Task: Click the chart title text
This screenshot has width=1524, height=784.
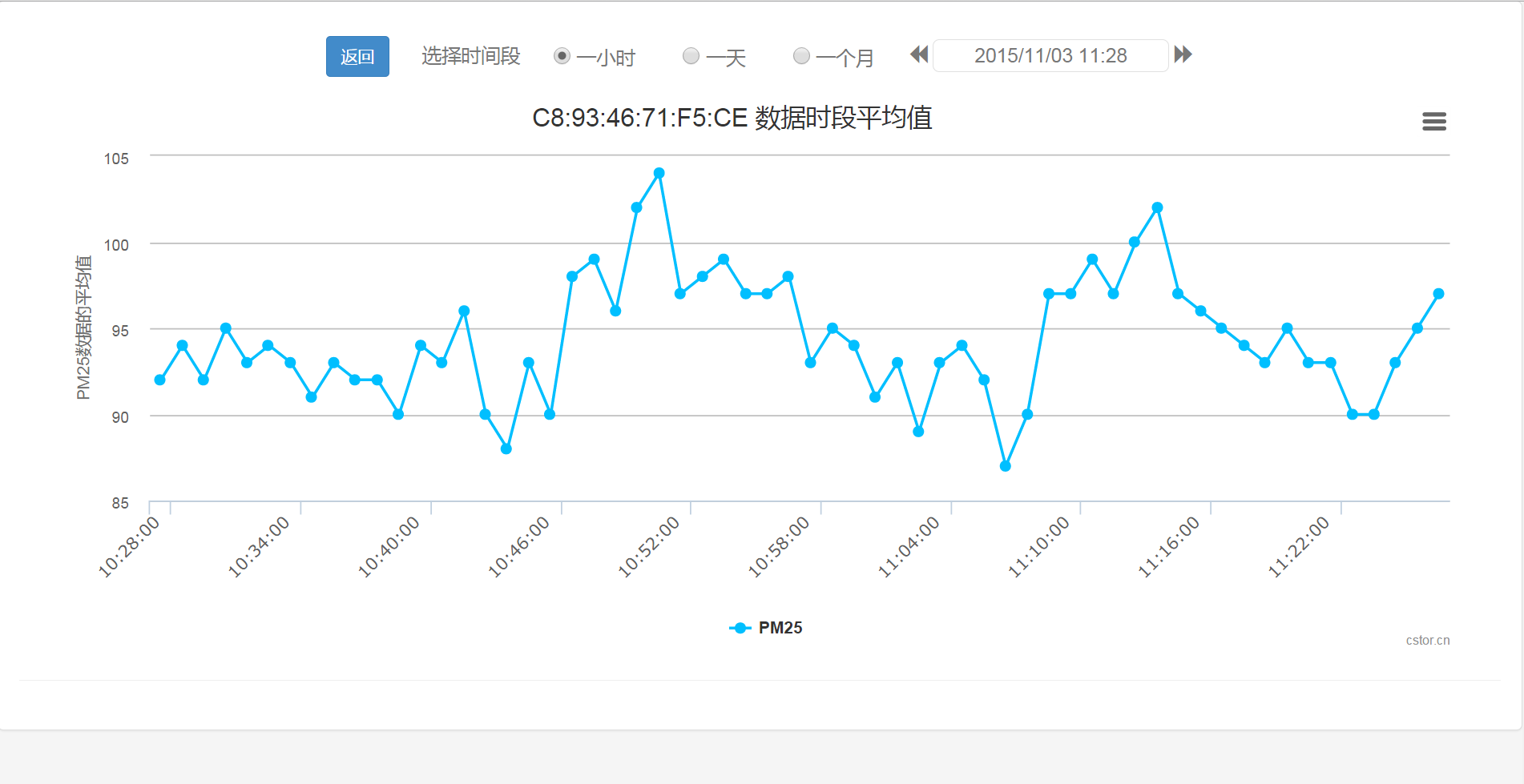Action: [x=732, y=119]
